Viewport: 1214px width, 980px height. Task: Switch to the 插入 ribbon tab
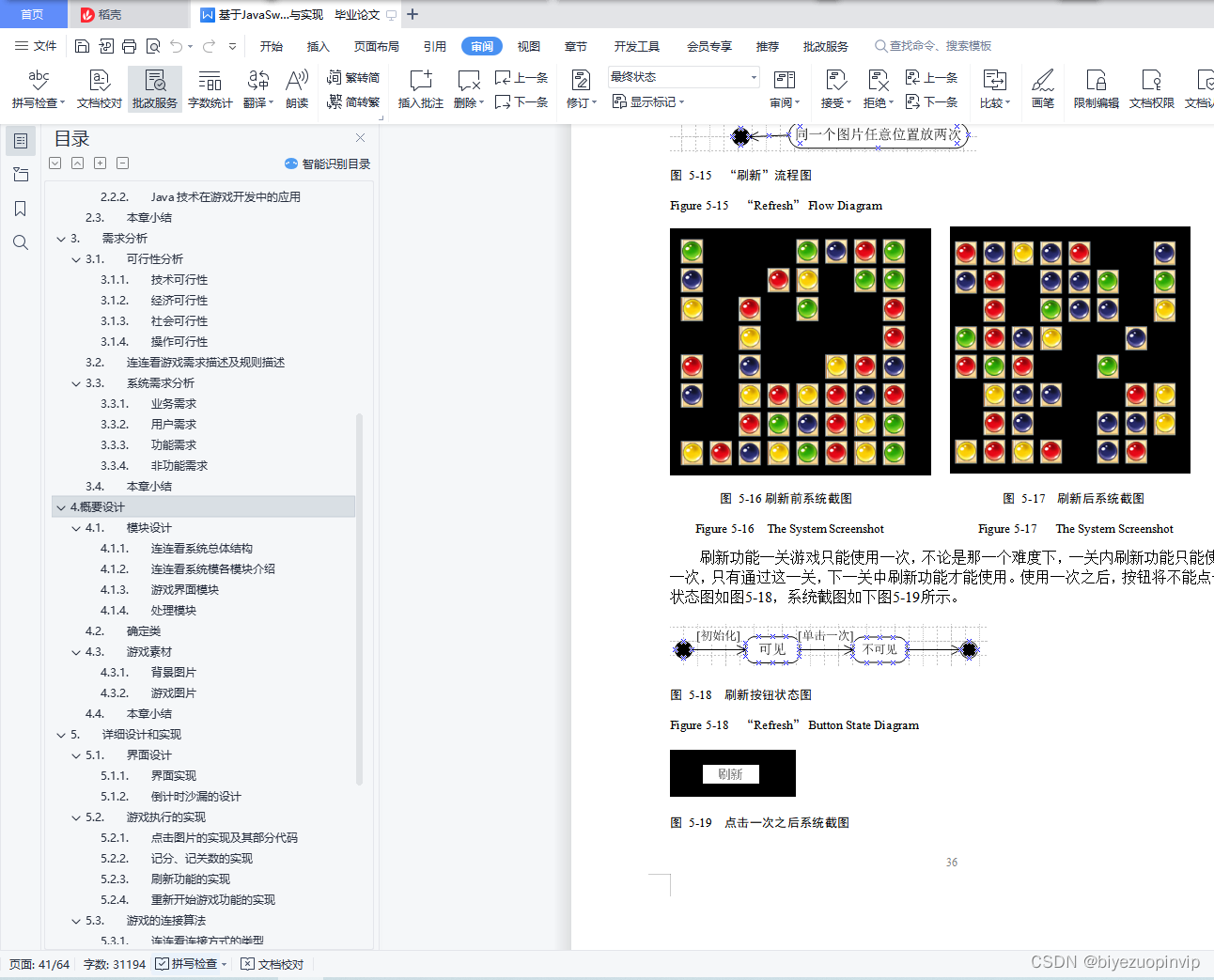pyautogui.click(x=319, y=46)
